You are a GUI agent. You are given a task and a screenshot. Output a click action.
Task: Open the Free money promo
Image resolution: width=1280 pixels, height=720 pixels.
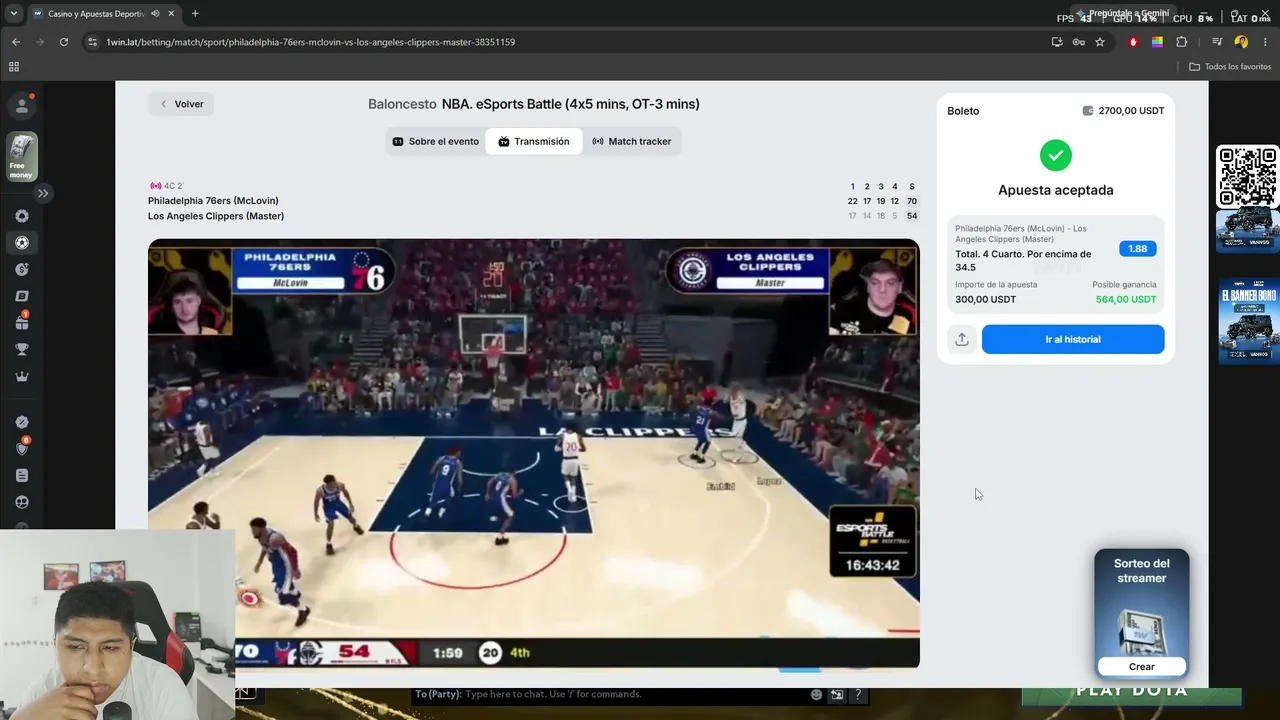(x=22, y=157)
